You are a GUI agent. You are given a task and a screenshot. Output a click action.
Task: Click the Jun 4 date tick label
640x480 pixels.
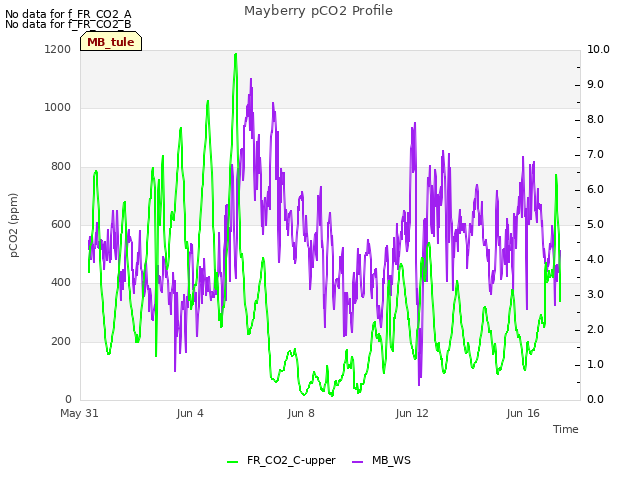[190, 413]
